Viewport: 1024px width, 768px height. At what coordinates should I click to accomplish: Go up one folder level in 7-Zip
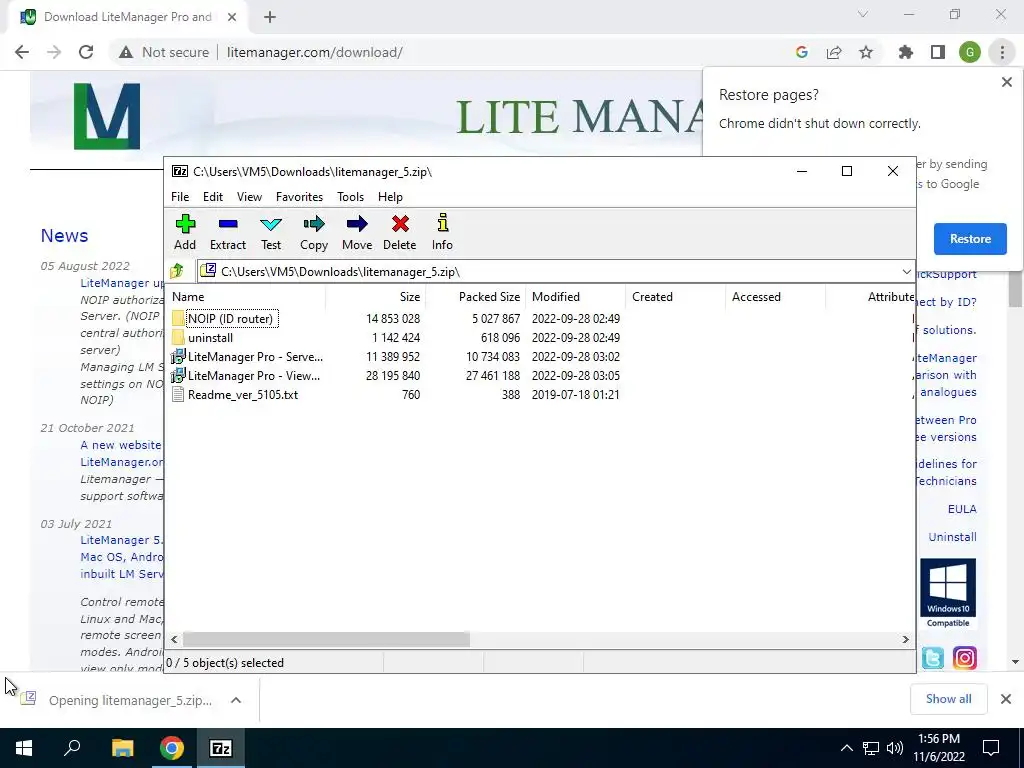(177, 271)
